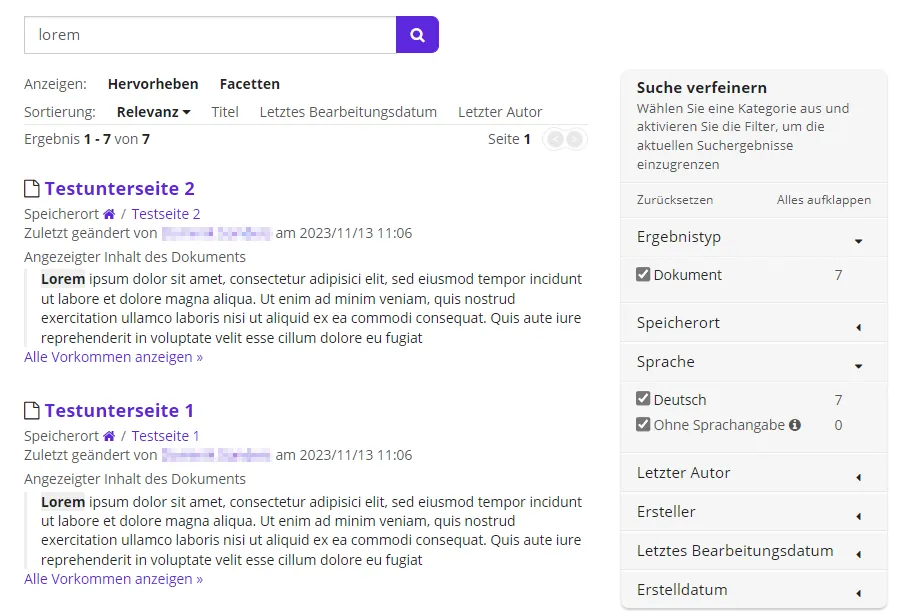Viewport: 900px width, 616px height.
Task: Click the previous page arrow
Action: click(554, 139)
